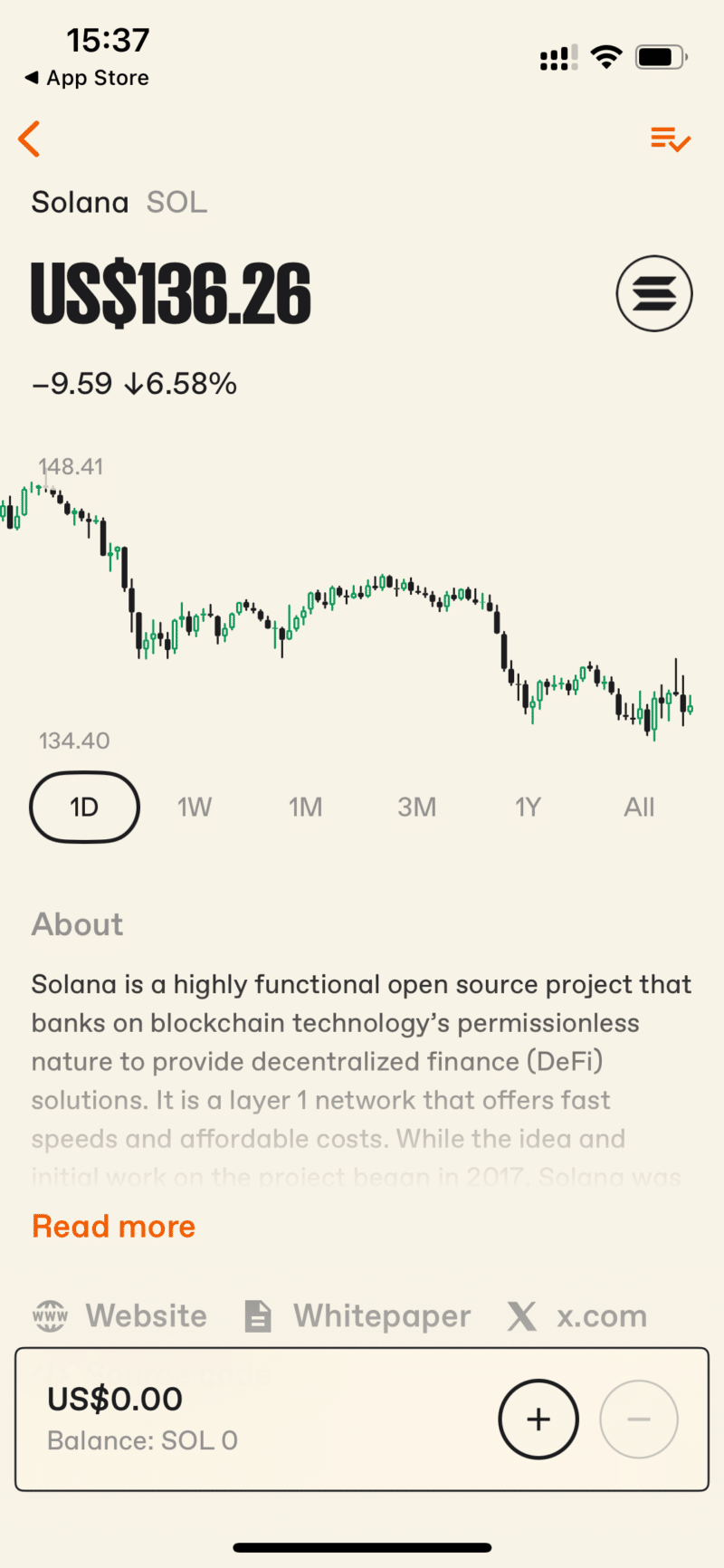Show the 1Y price chart
Viewport: 724px width, 1568px height.
click(x=528, y=807)
